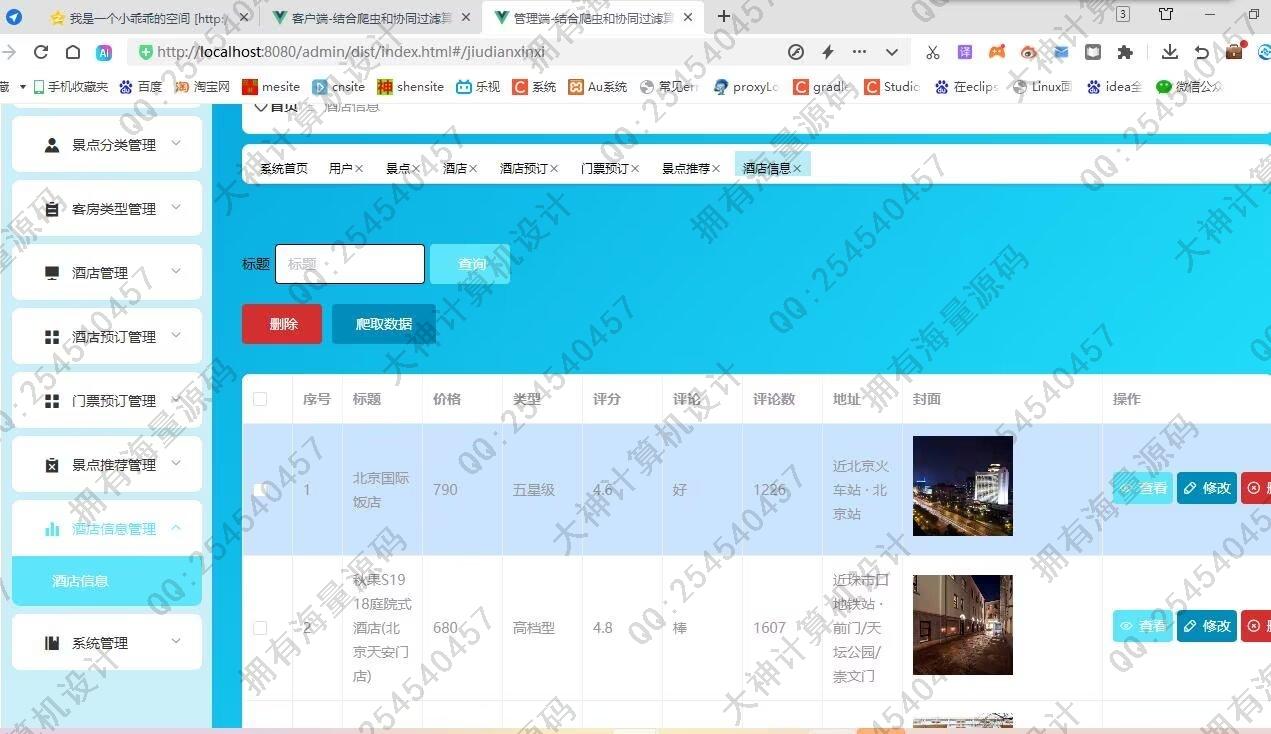This screenshot has height=734, width=1271.
Task: Collapse 酒店信息管理 sidebar menu
Action: tap(107, 529)
